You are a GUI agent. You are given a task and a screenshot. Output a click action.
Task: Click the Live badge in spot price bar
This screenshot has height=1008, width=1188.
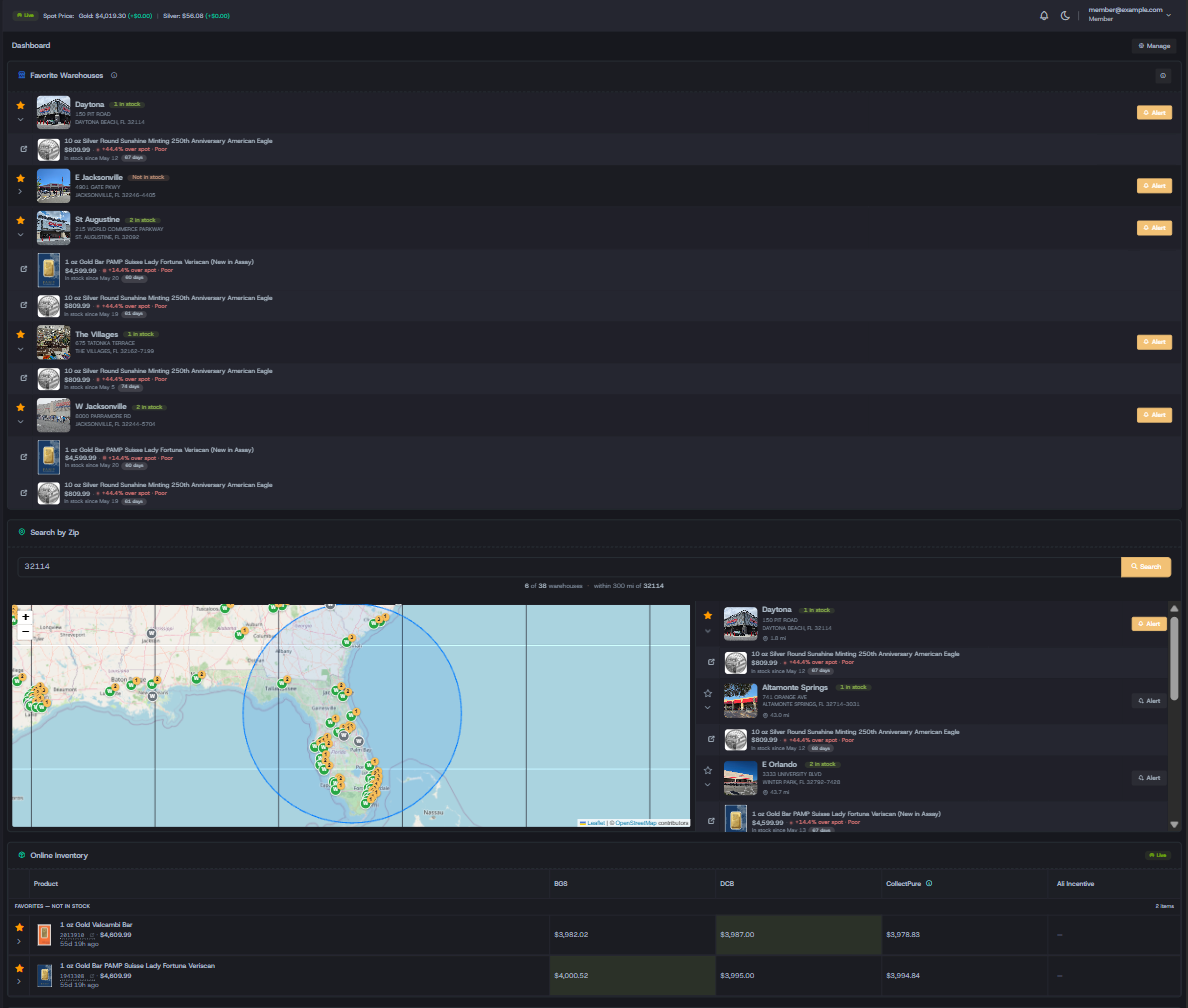[x=26, y=15]
